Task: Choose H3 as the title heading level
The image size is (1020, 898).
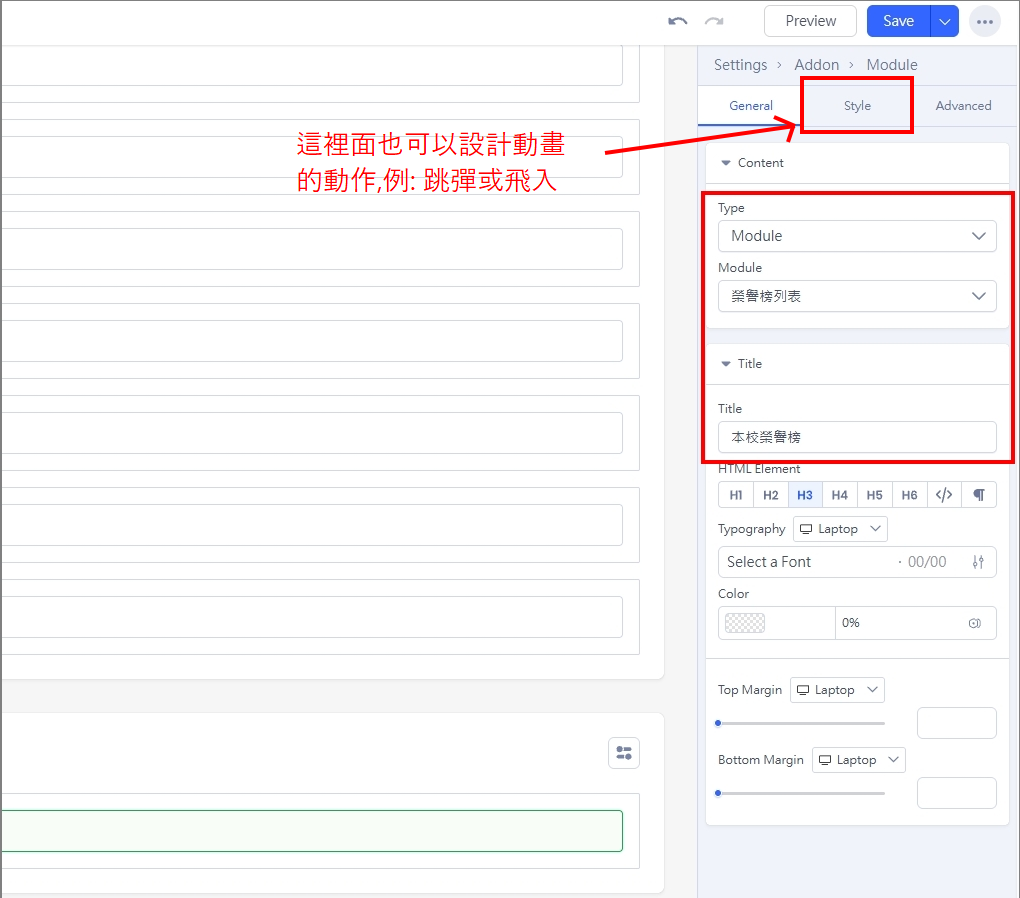Action: coord(805,495)
